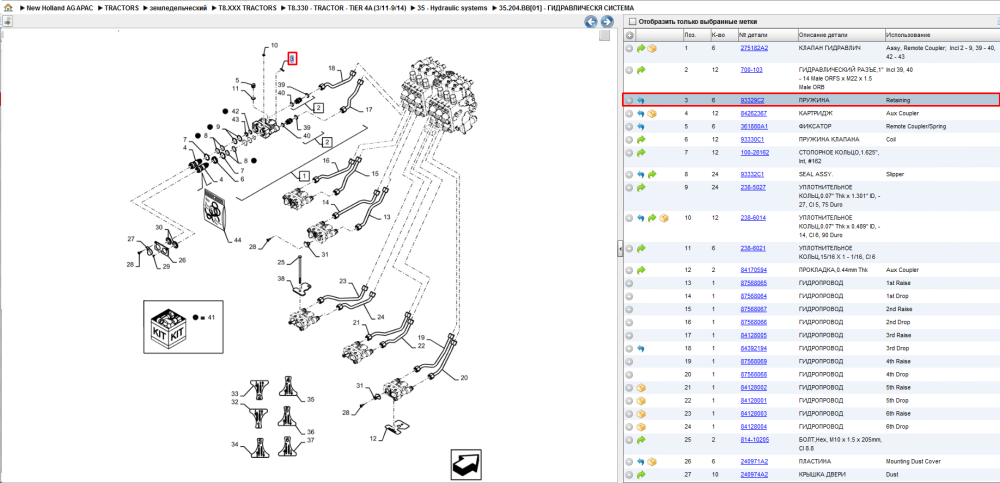Viewport: 1000px width, 483px height.
Task: Click the blue back arrow icon in row 3
Action: [x=641, y=100]
